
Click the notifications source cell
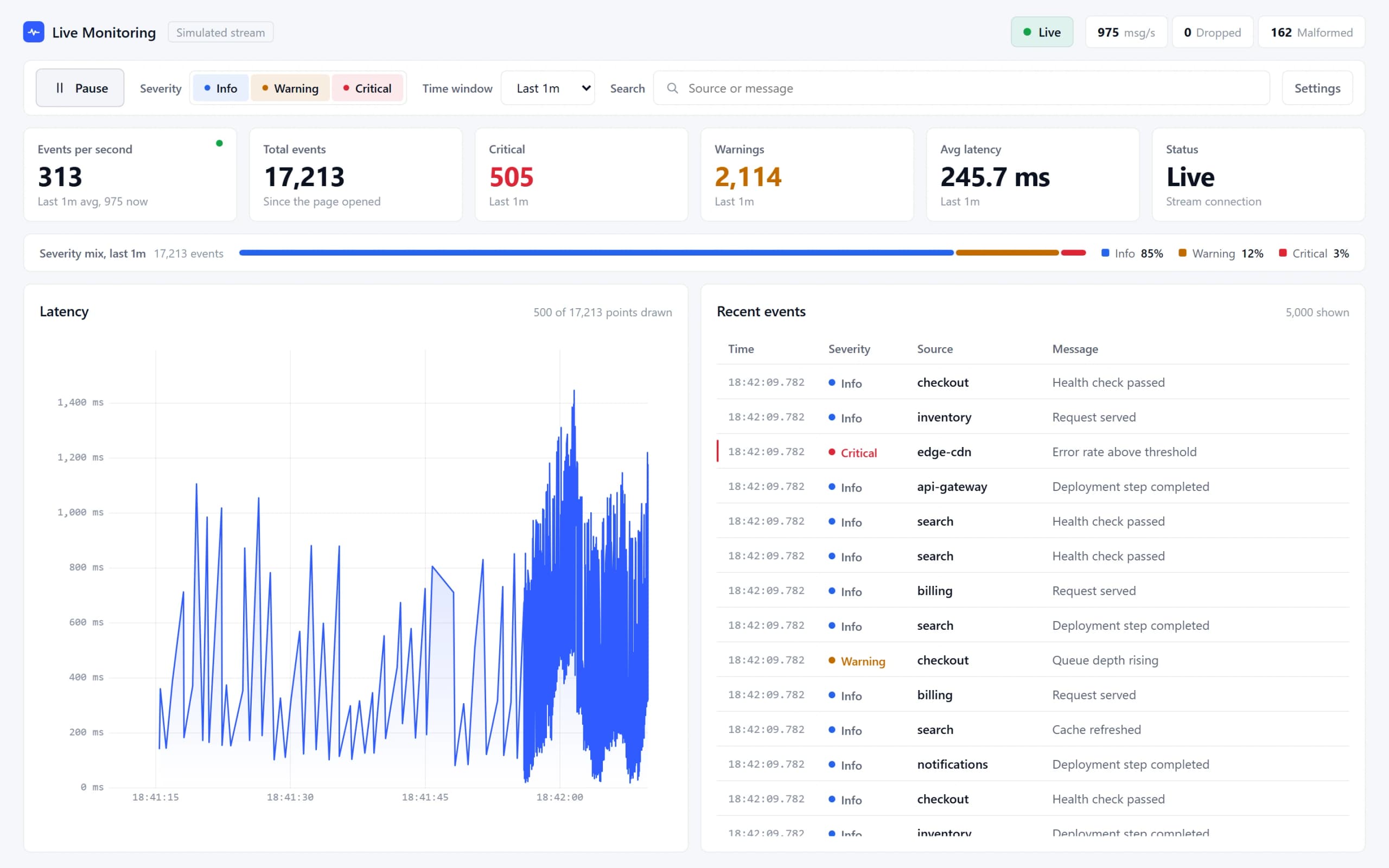(952, 764)
